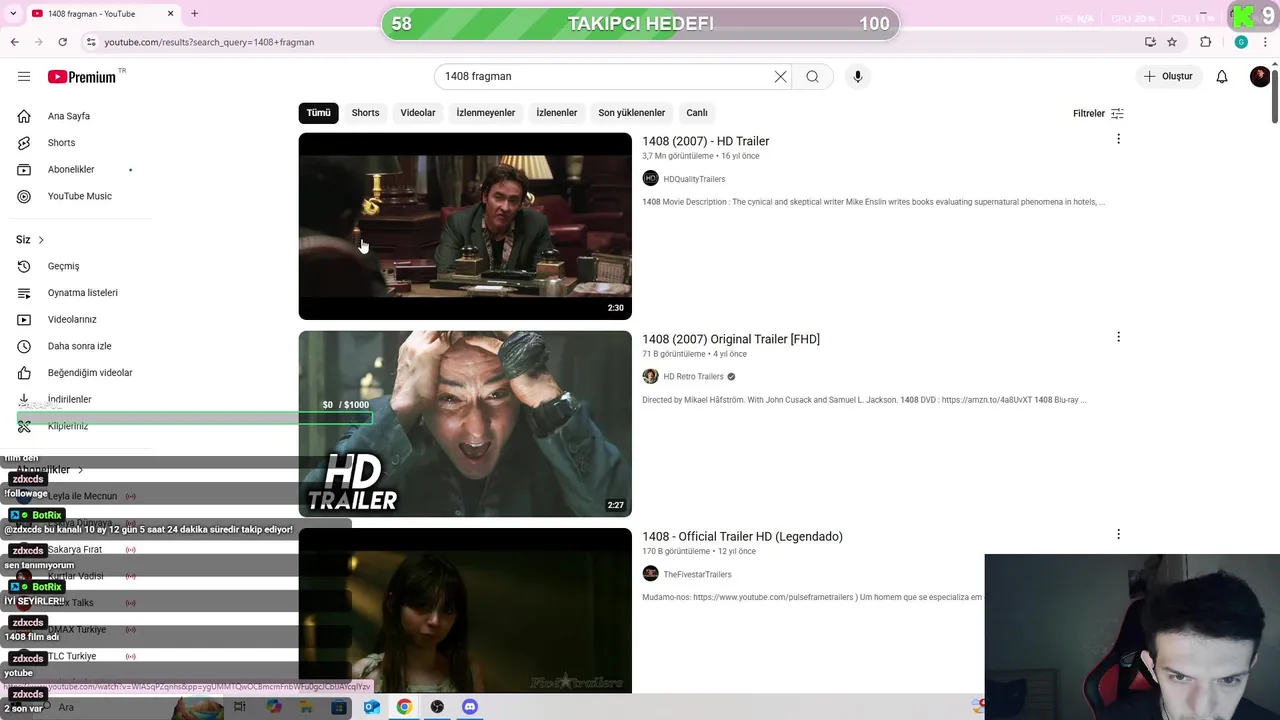Screen dimensions: 1280x720
Task: Click the TheFivestarTrailers channel avatar
Action: pyautogui.click(x=650, y=574)
